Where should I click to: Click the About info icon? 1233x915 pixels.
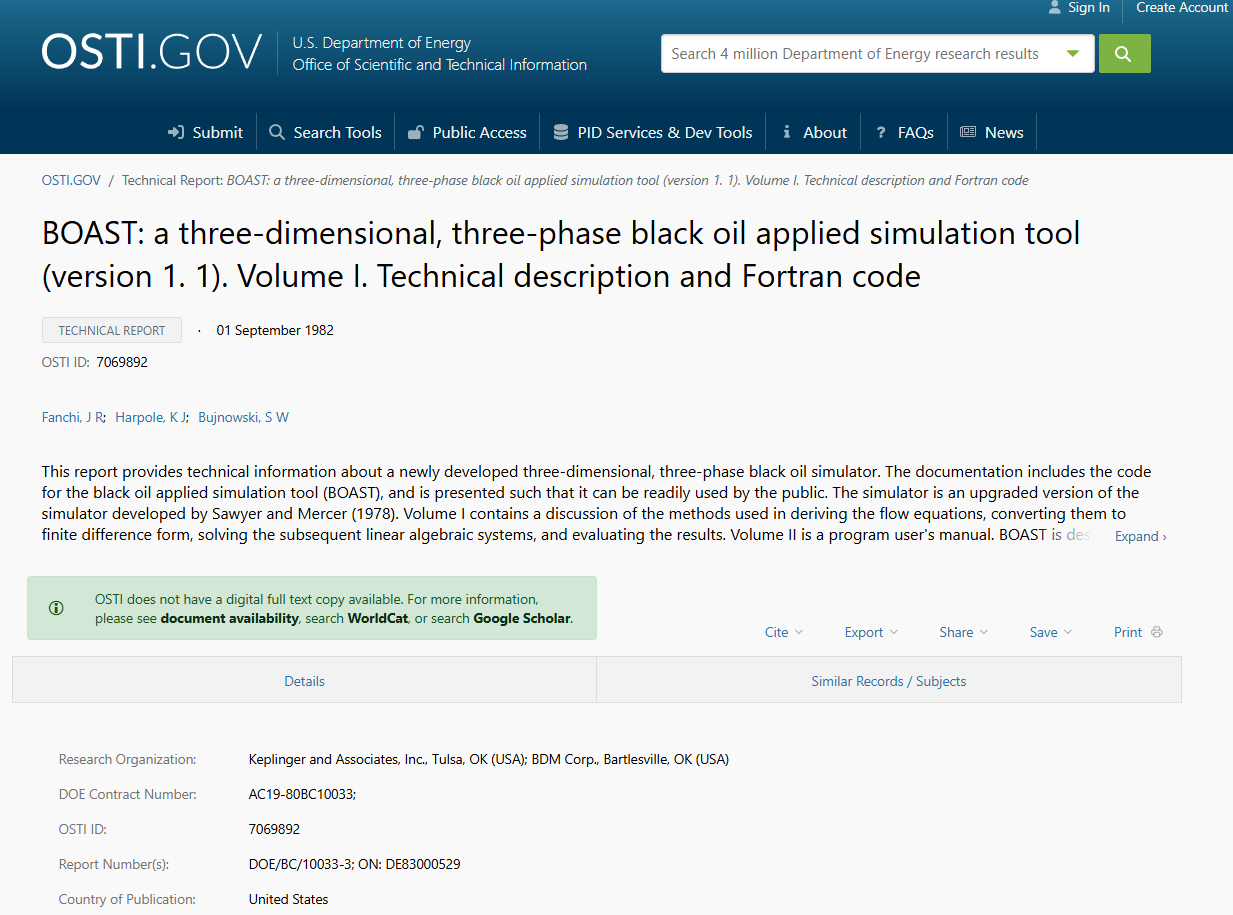[x=787, y=133]
